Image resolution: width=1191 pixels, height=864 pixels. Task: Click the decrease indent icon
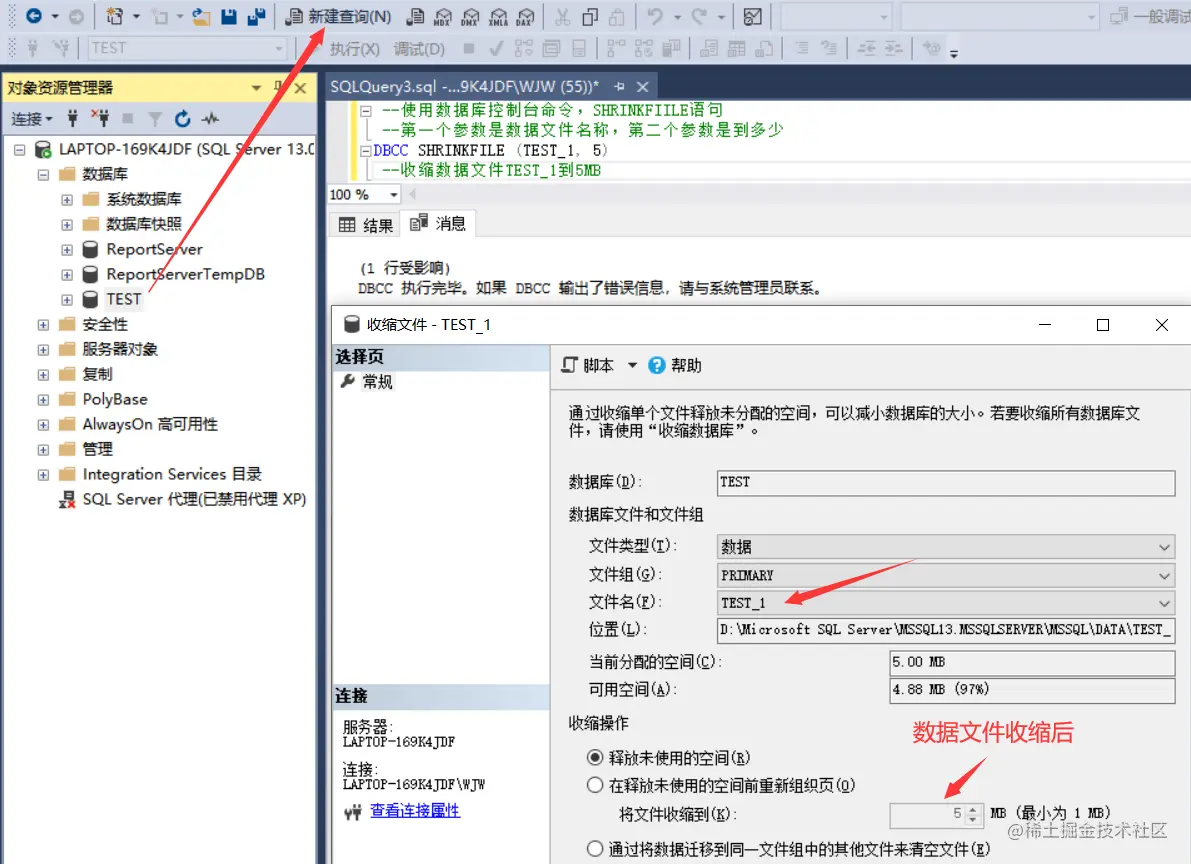point(867,49)
